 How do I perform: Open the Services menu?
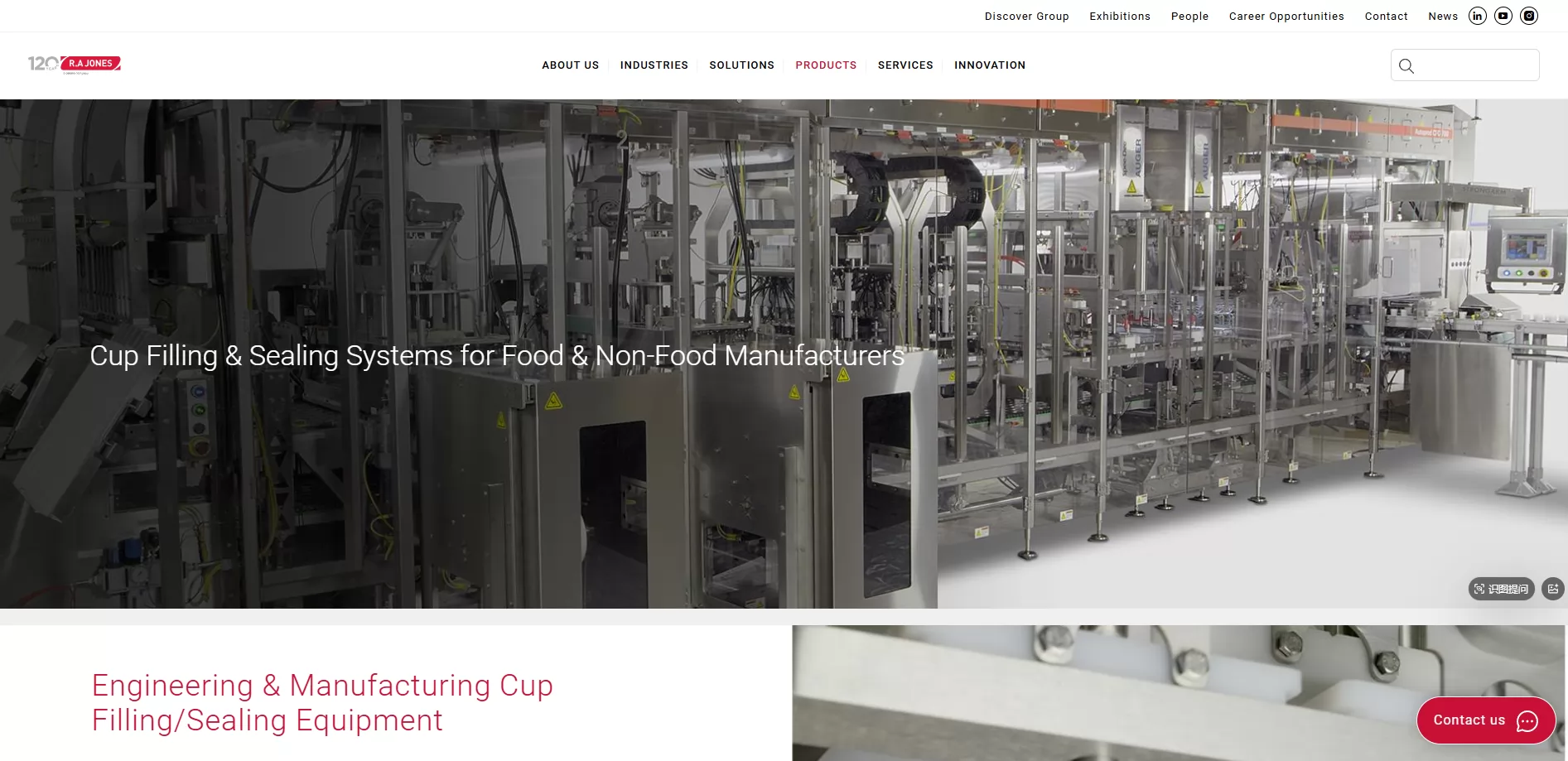pos(905,65)
